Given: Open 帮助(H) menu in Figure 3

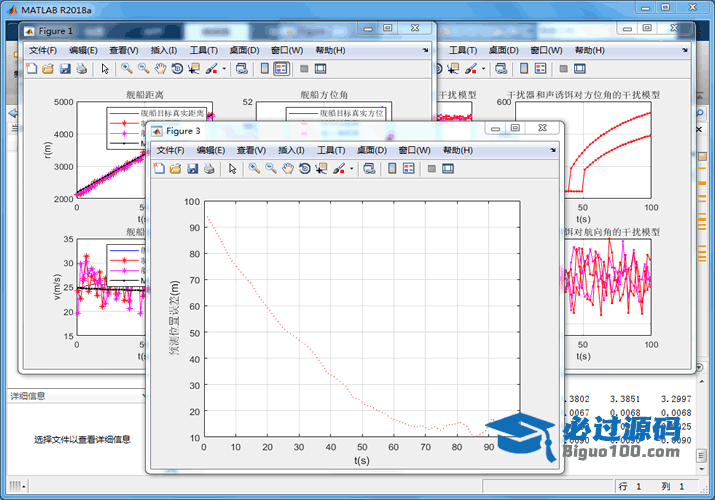Looking at the screenshot, I should point(458,150).
